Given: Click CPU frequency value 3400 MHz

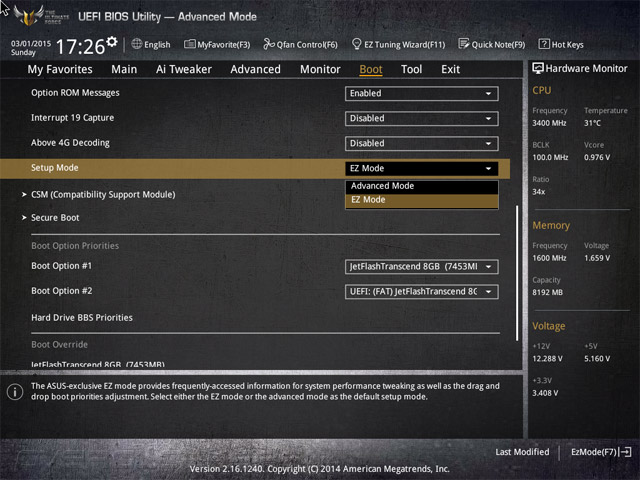Looking at the screenshot, I should click(549, 123).
